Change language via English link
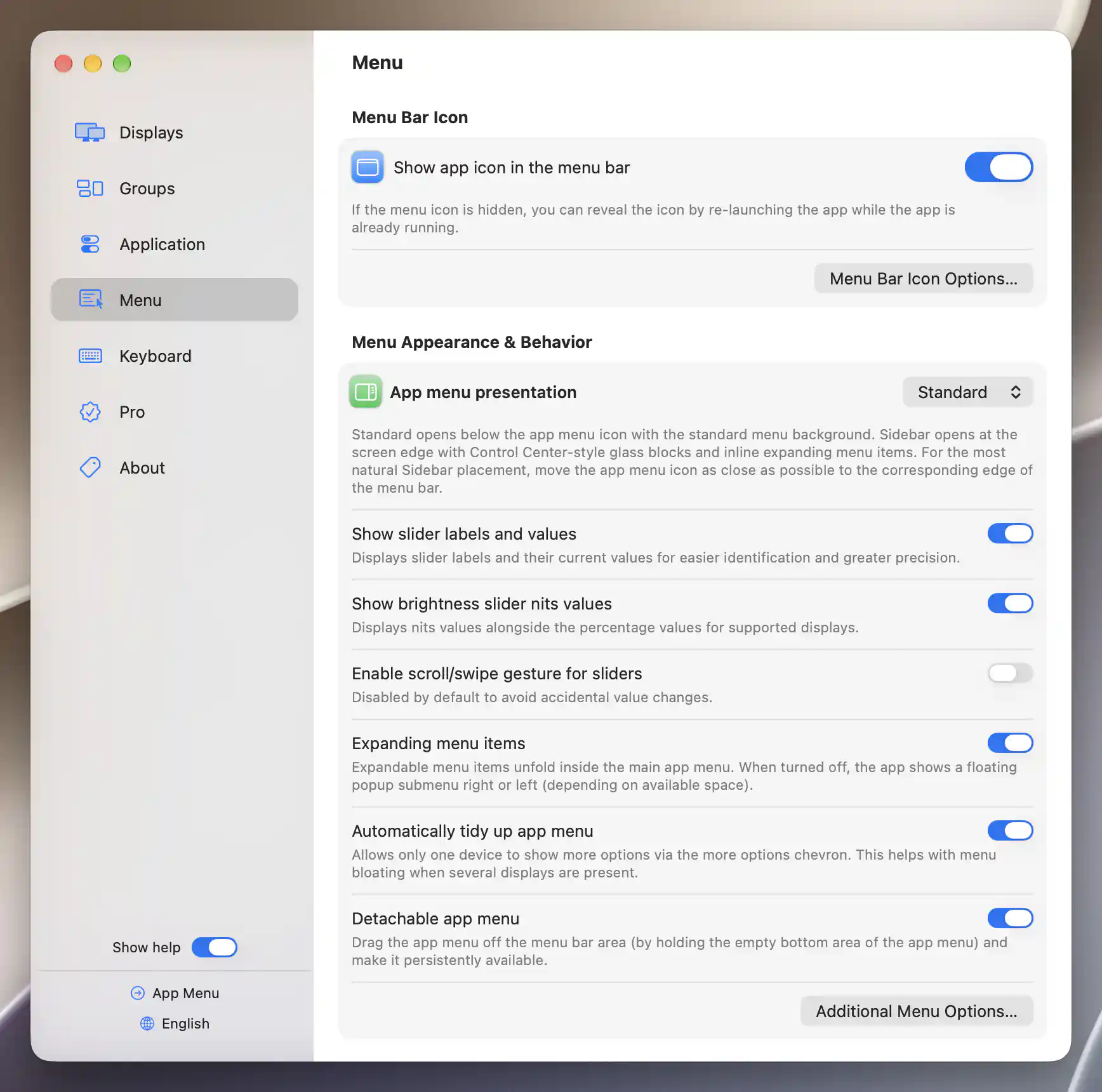This screenshot has height=1092, width=1102. 185,1023
